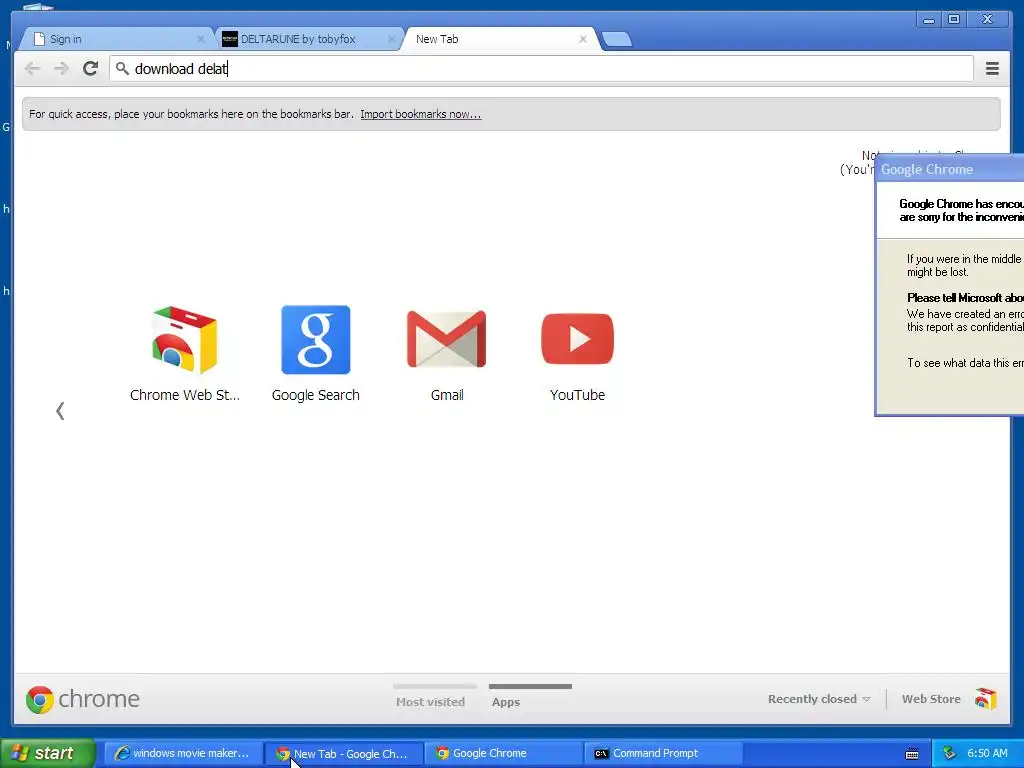Launch the Google Search app
This screenshot has height=768, width=1024.
pos(315,340)
